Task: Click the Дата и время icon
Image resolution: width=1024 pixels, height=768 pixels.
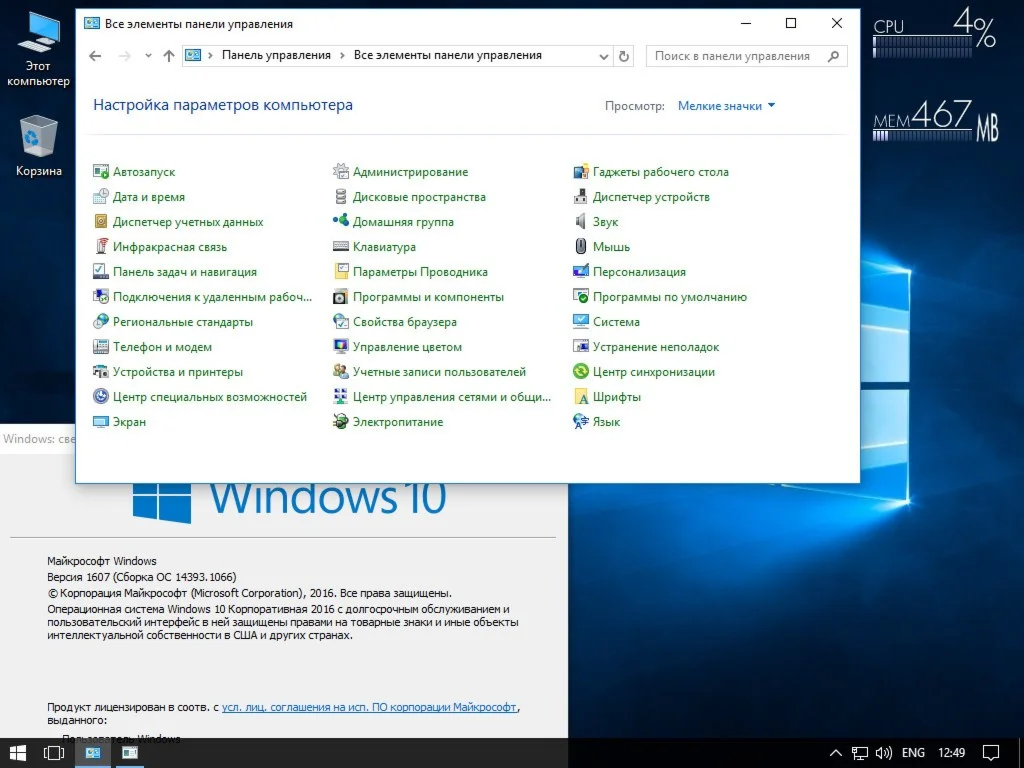Action: point(101,197)
